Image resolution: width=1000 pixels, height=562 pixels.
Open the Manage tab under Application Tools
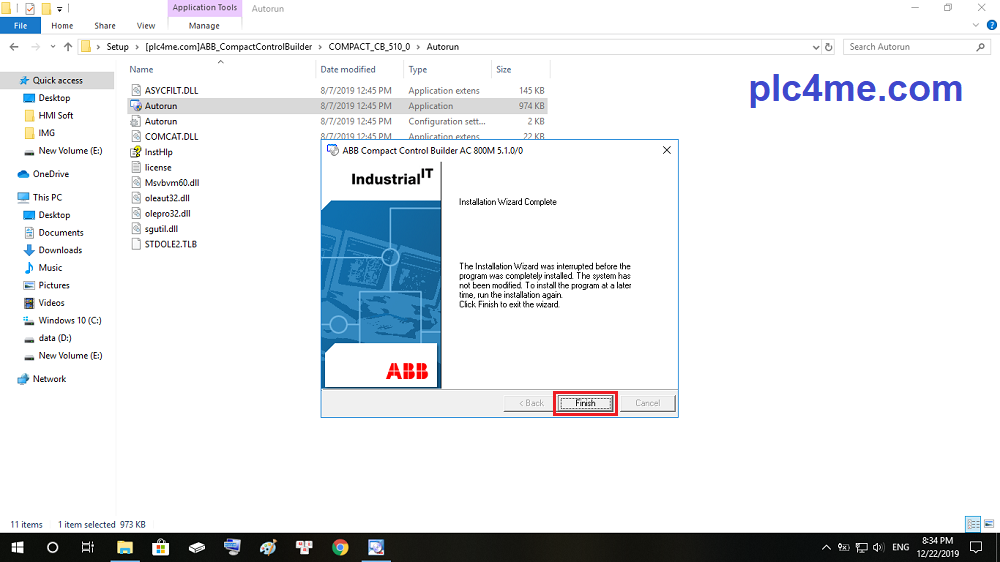[204, 26]
